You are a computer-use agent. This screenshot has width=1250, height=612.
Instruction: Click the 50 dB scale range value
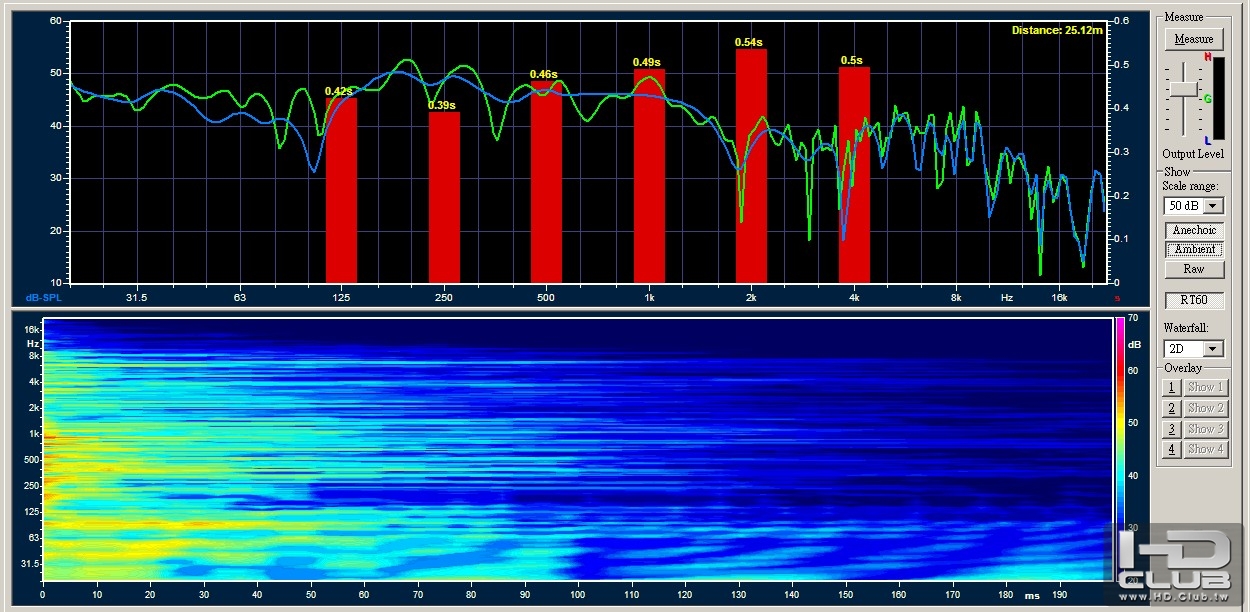(x=1183, y=205)
